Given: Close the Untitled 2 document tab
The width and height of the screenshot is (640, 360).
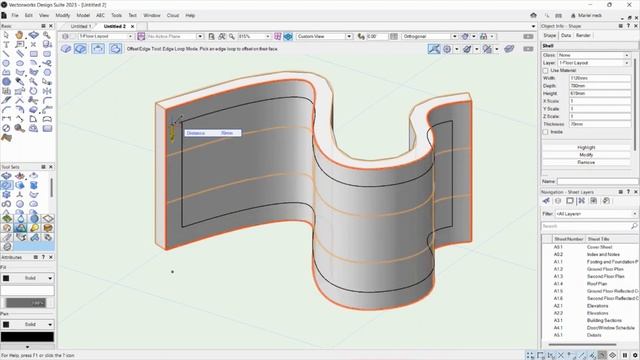Looking at the screenshot, I should point(132,26).
